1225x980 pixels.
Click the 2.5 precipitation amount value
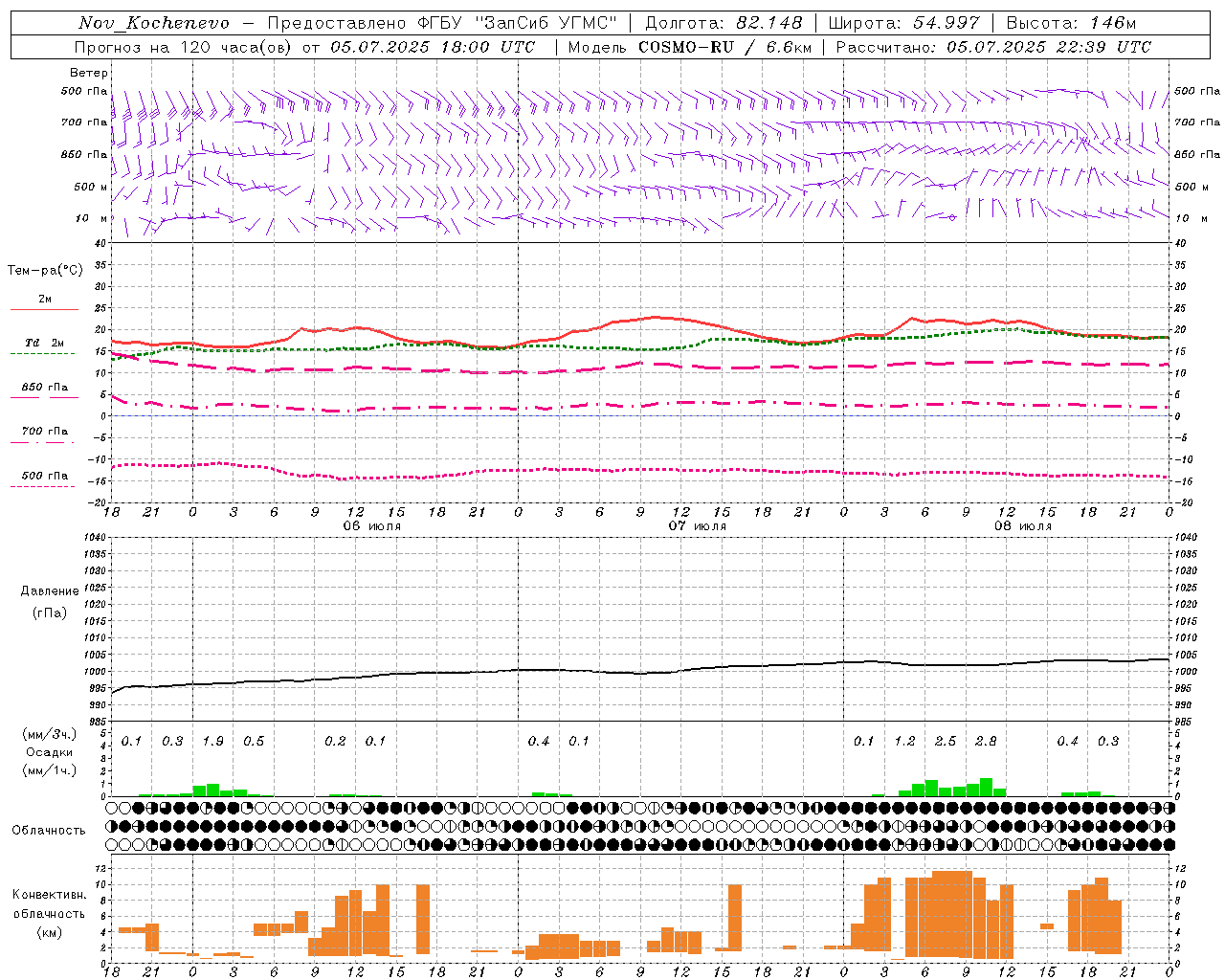pyautogui.click(x=946, y=742)
